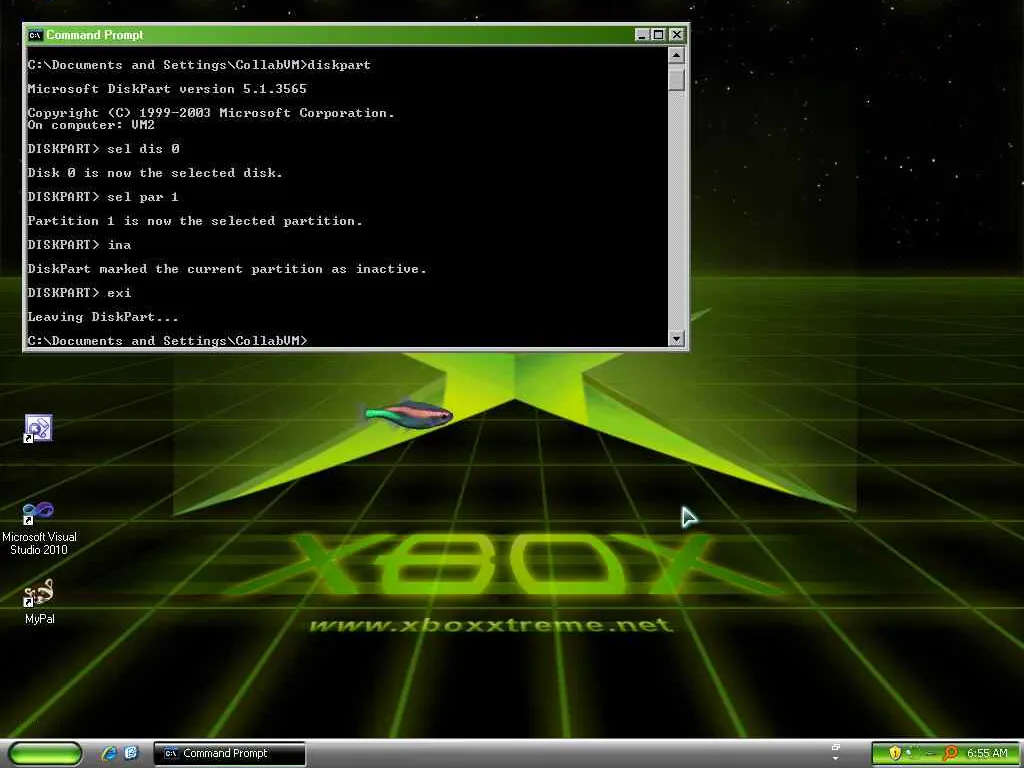The image size is (1024, 768).
Task: Open the Command Prompt window system menu icon
Action: [35, 35]
